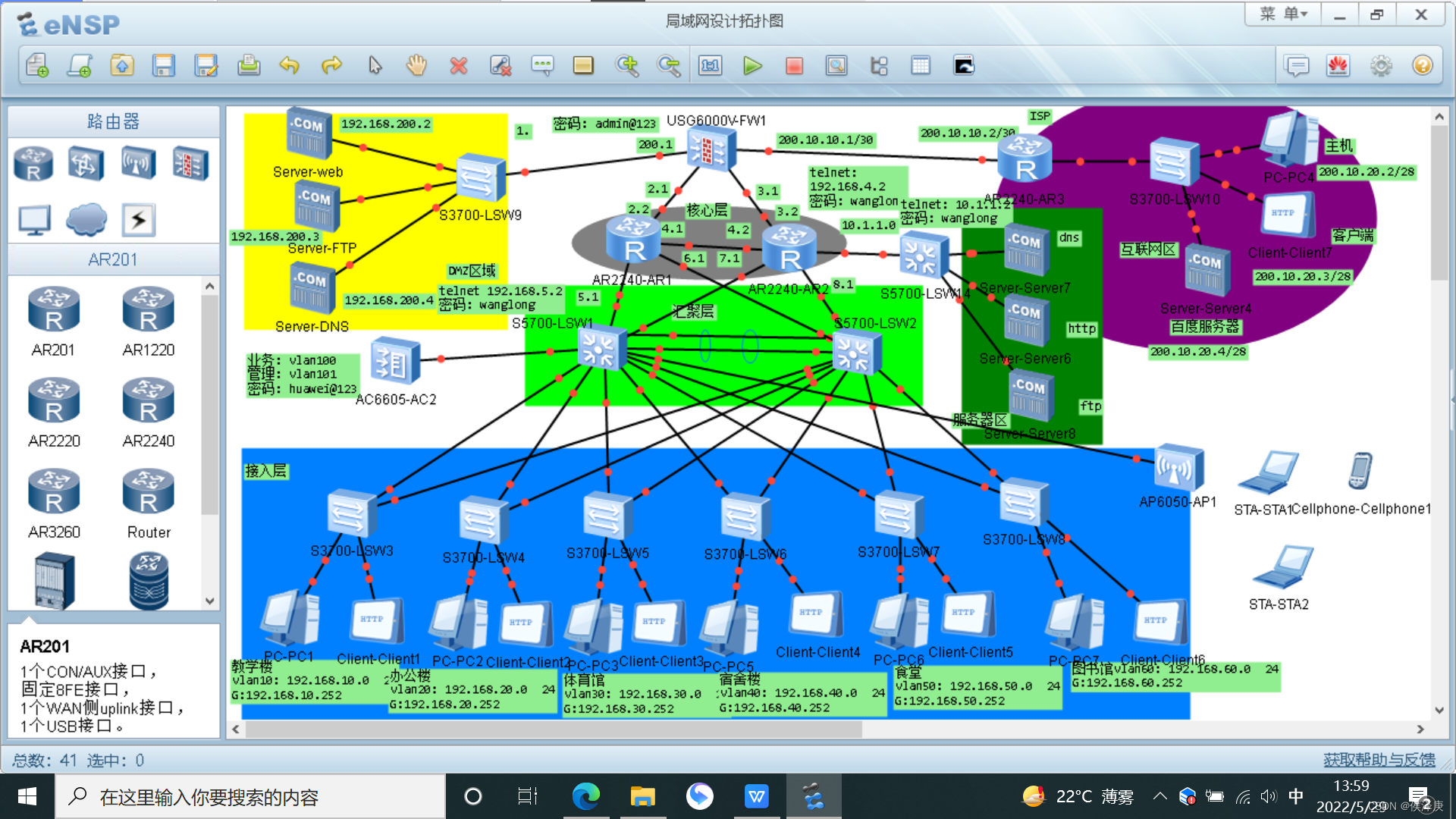Click the wireless AP icon in sidebar

click(139, 164)
